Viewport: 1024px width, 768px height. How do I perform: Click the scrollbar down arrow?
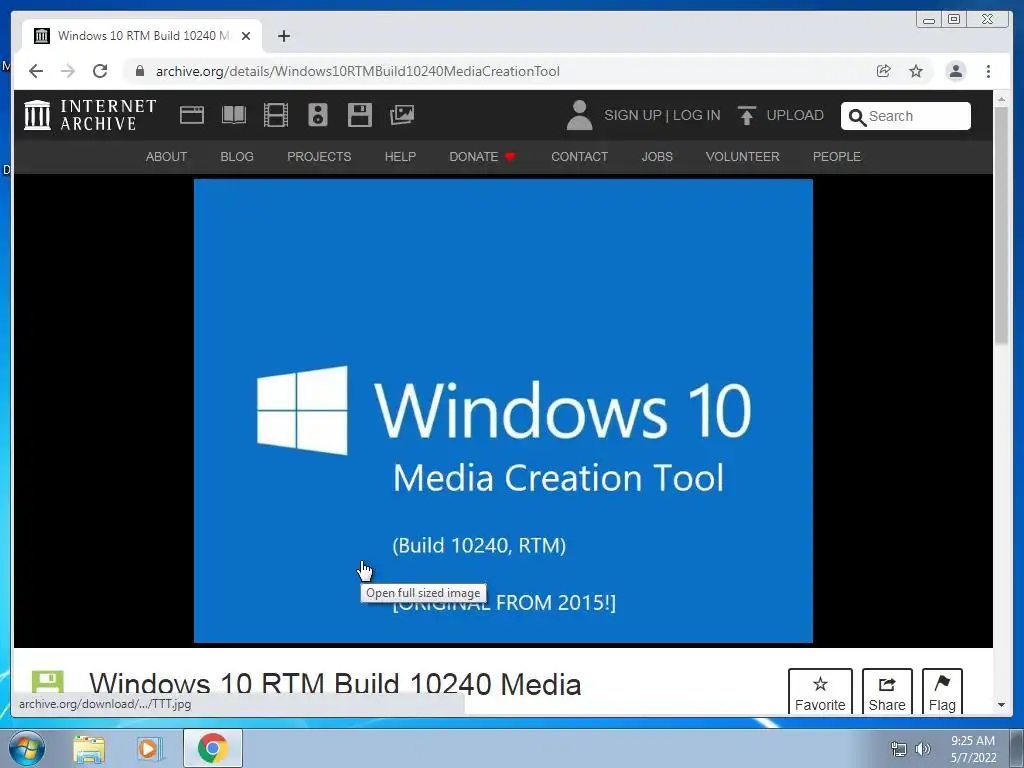(1001, 705)
